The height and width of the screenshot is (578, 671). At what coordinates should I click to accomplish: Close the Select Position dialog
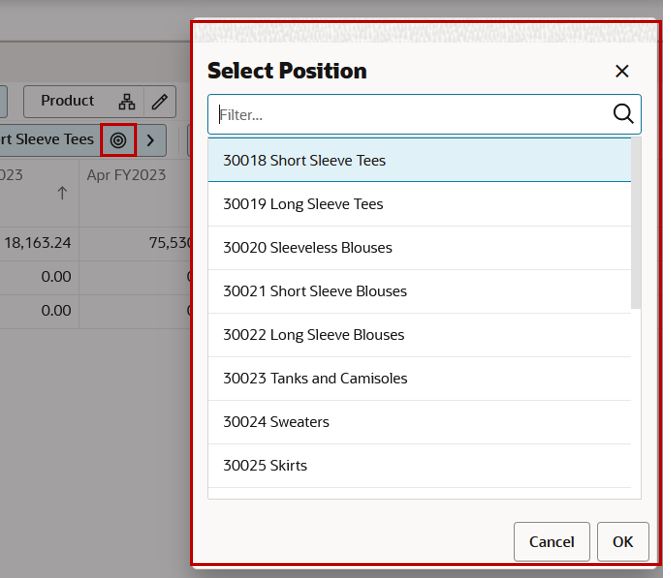[x=622, y=71]
